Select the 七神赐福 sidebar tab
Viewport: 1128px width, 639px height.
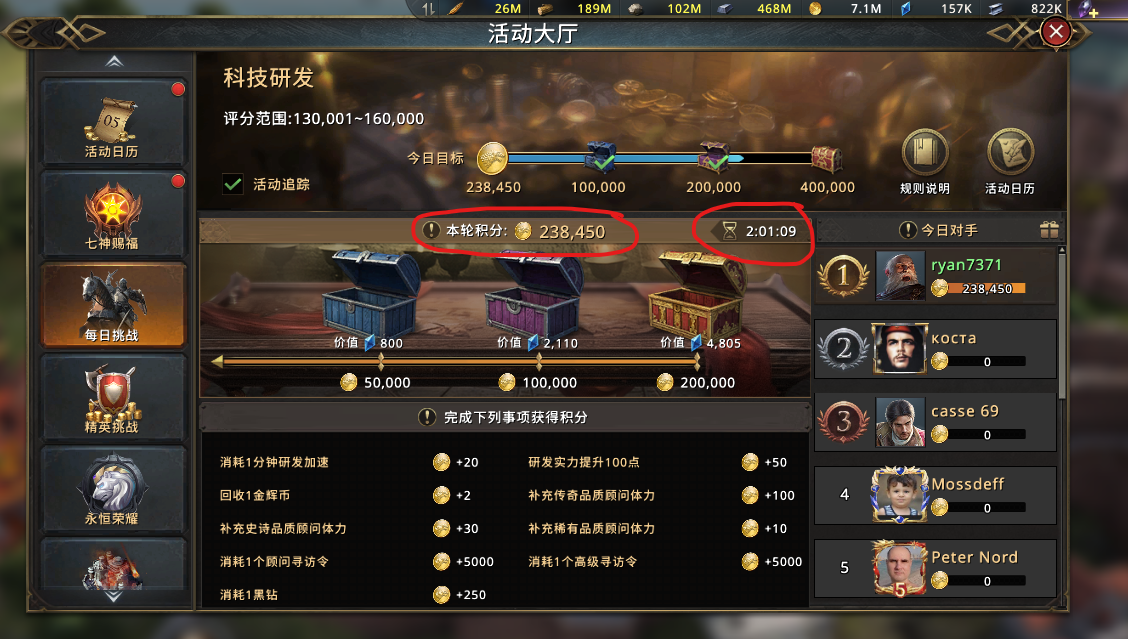pos(113,214)
